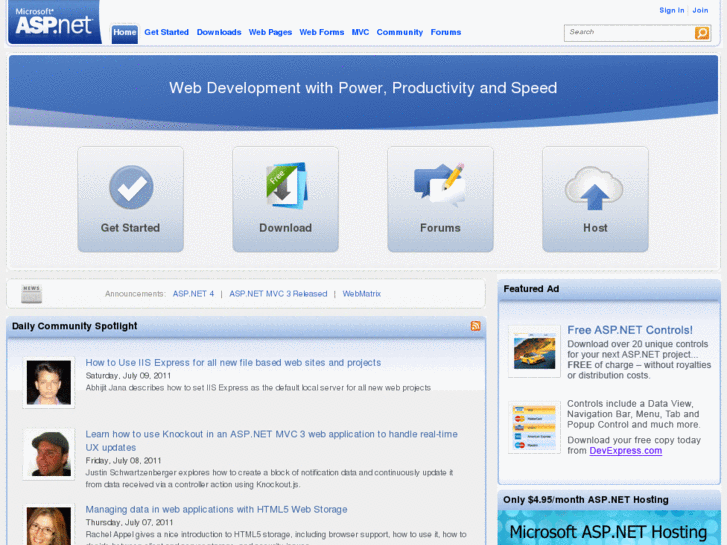The width and height of the screenshot is (727, 545).
Task: Click 'Only $4.95/month ASP.NET Hosting' heading
Action: pyautogui.click(x=586, y=500)
